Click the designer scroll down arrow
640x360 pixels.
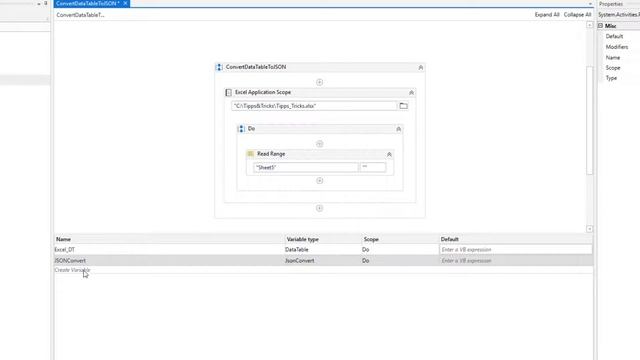[x=590, y=229]
